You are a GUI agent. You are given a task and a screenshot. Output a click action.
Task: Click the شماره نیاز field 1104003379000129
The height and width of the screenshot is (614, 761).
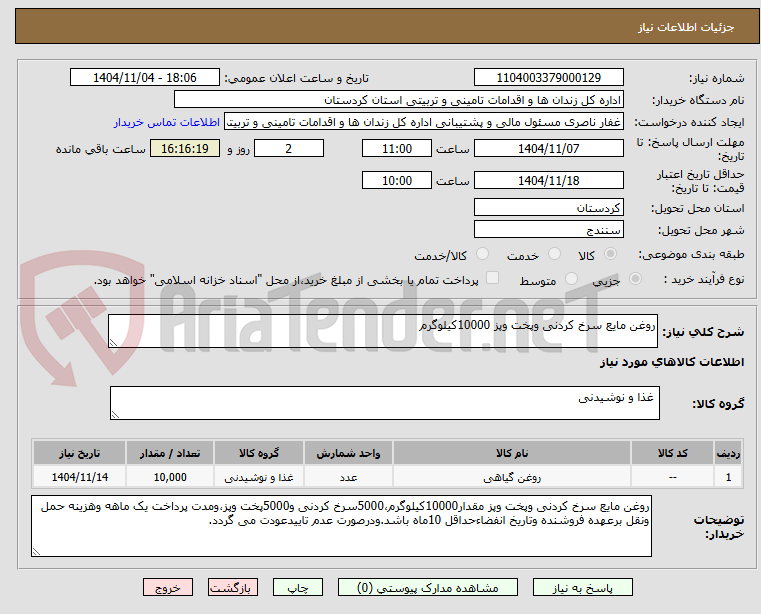tap(548, 78)
